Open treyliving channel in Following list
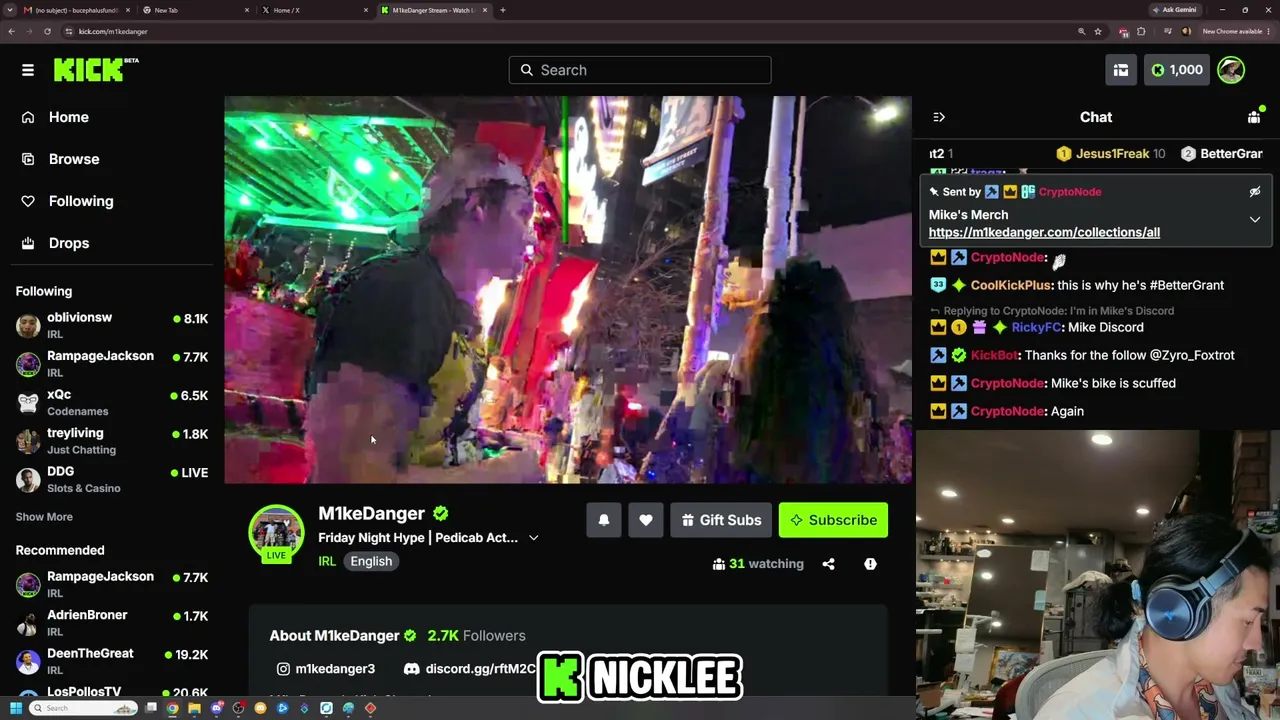The image size is (1280, 720). [x=112, y=441]
